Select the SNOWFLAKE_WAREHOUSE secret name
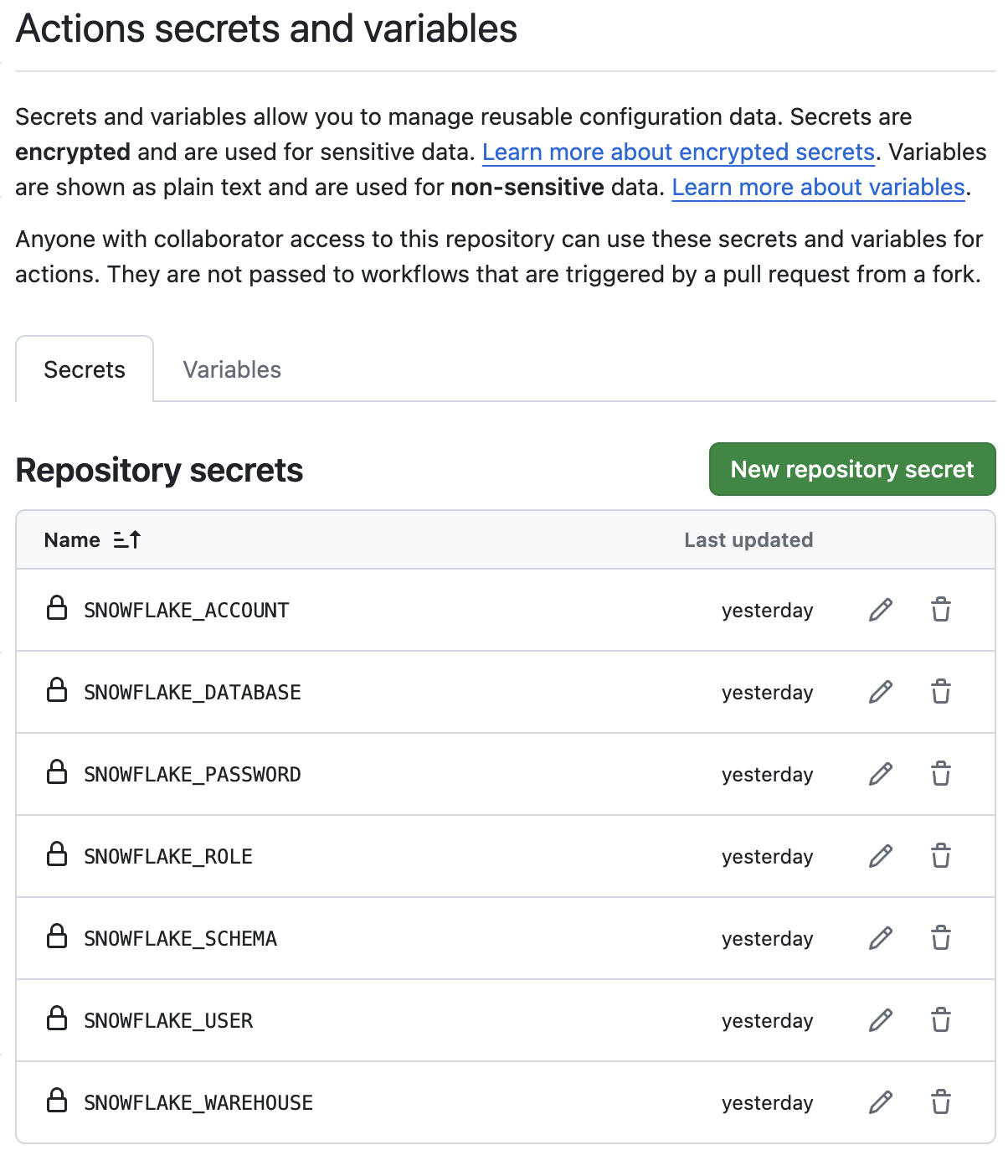 [198, 1103]
